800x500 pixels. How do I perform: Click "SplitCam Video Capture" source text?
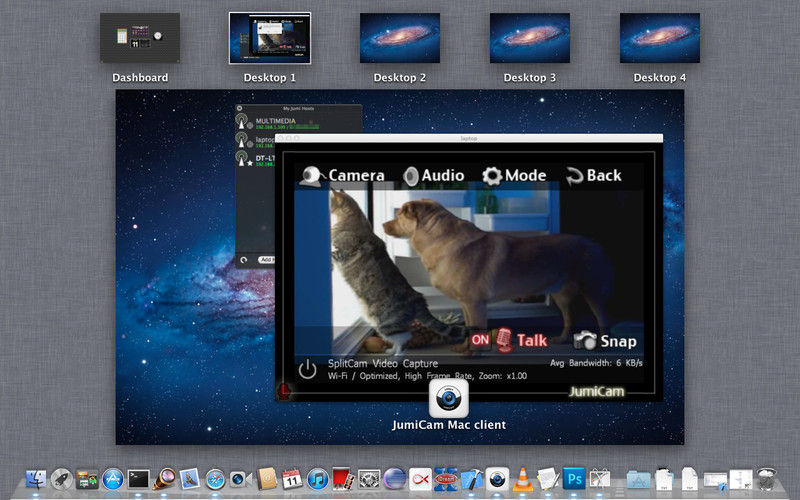point(383,363)
